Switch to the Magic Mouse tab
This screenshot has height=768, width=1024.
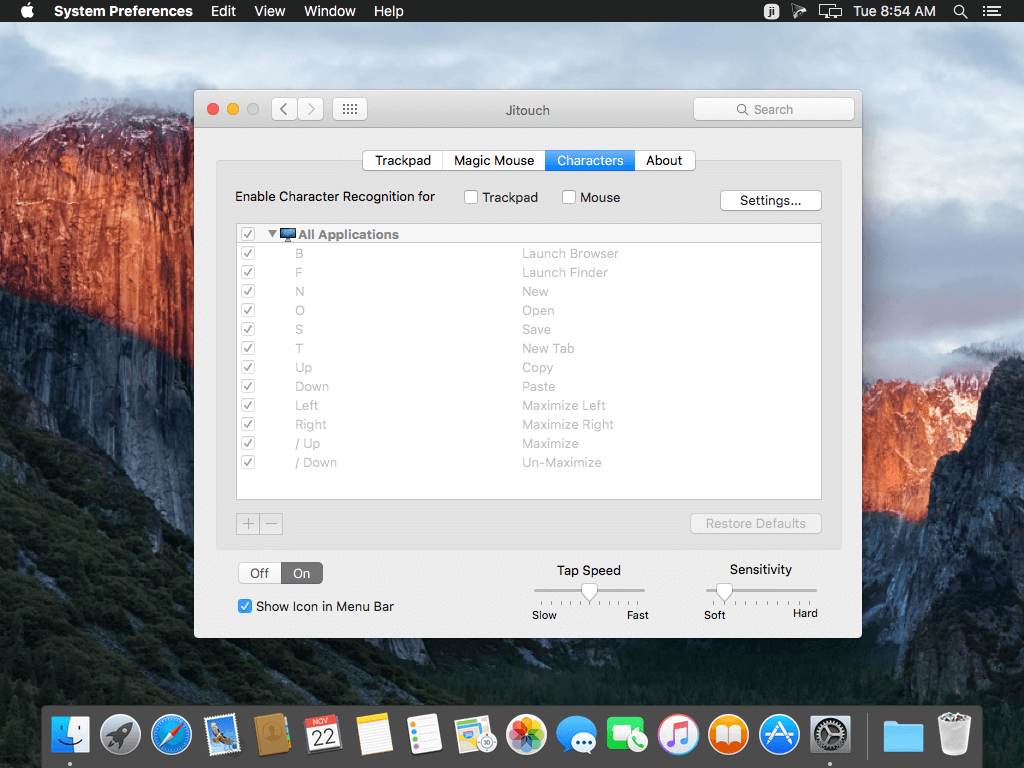pyautogui.click(x=494, y=161)
